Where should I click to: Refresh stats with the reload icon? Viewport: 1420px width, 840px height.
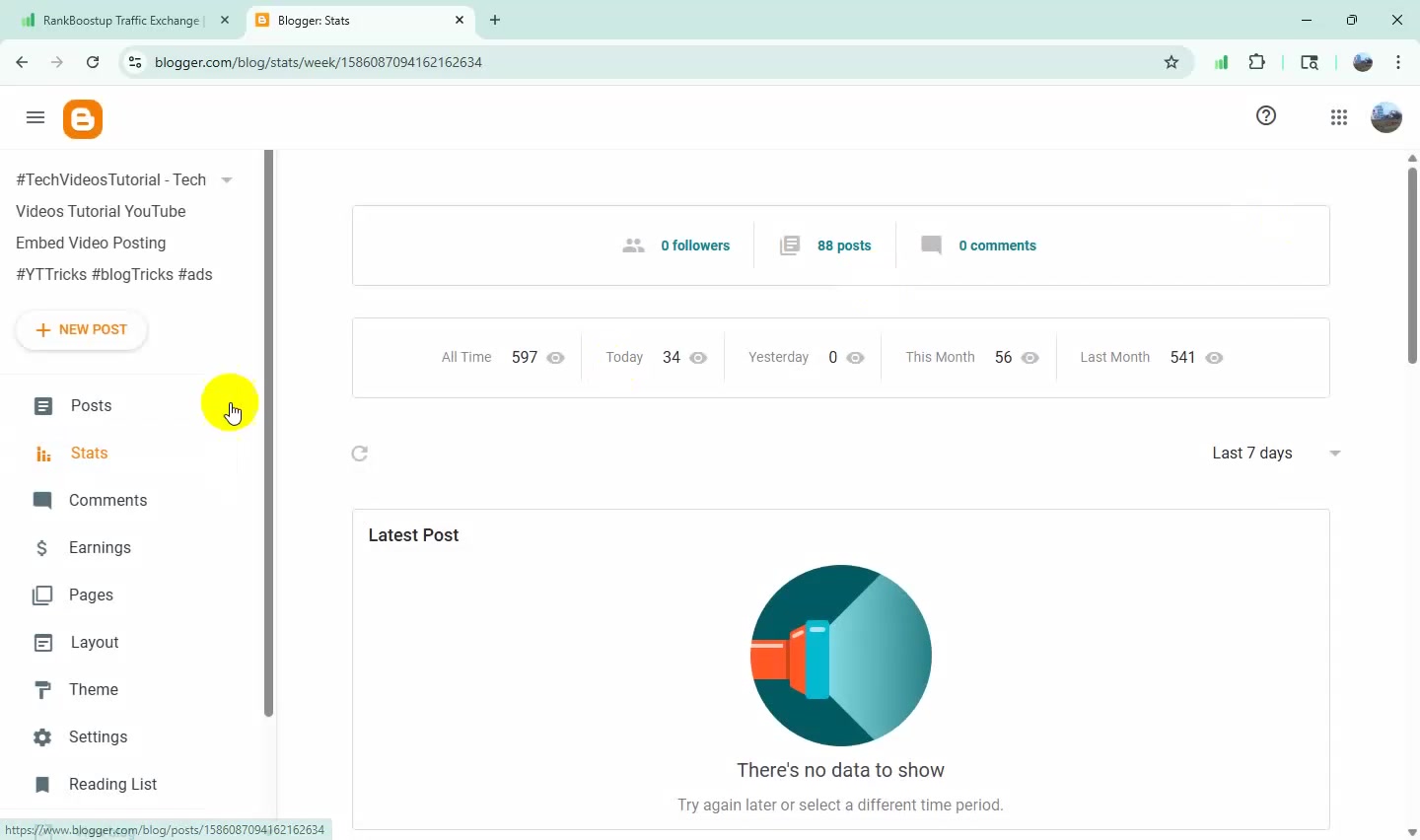pos(360,454)
